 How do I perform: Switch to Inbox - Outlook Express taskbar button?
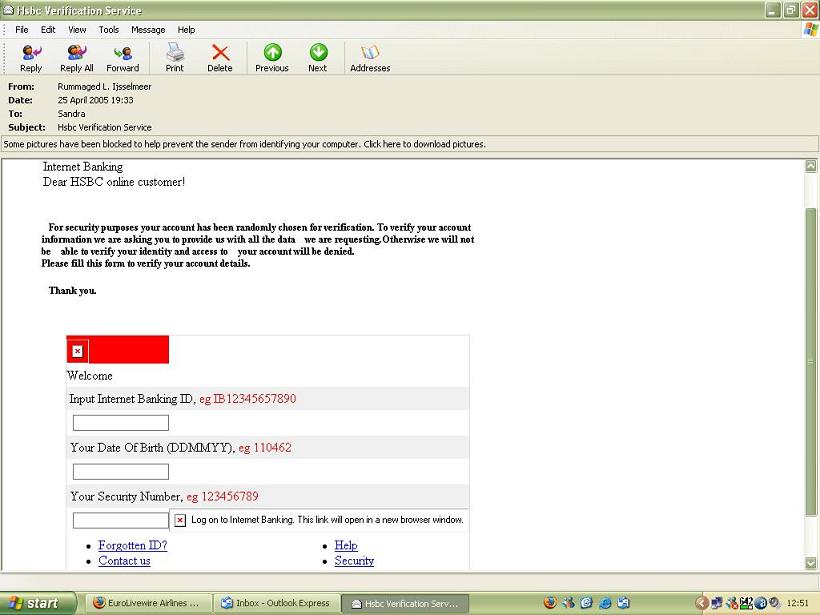(277, 603)
